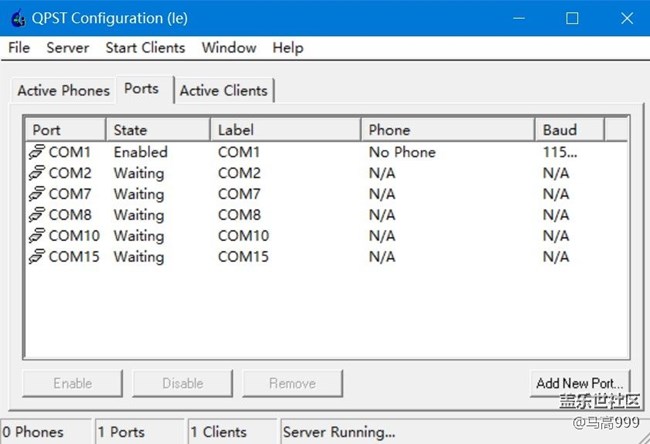Open the Window menu
This screenshot has height=444, width=650.
point(228,48)
